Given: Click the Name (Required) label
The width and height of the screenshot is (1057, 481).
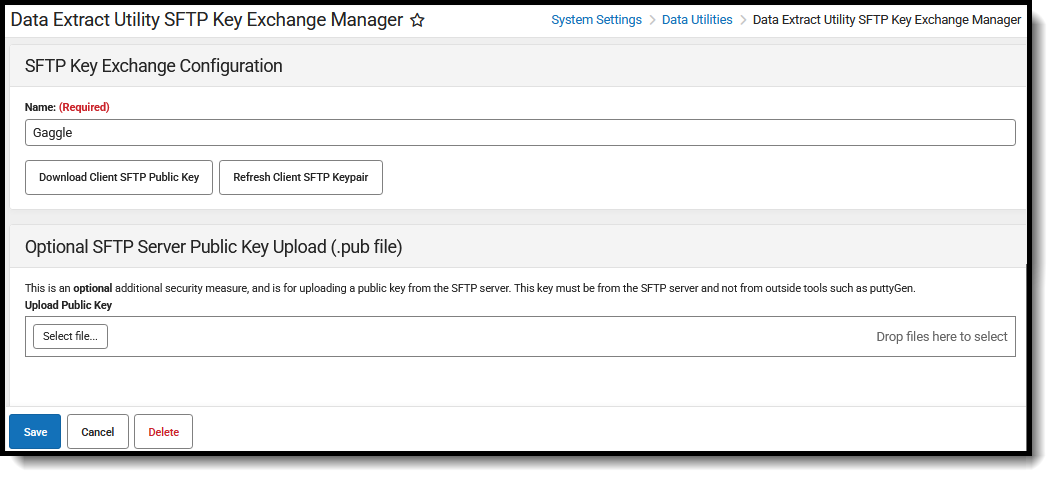Looking at the screenshot, I should (x=67, y=107).
